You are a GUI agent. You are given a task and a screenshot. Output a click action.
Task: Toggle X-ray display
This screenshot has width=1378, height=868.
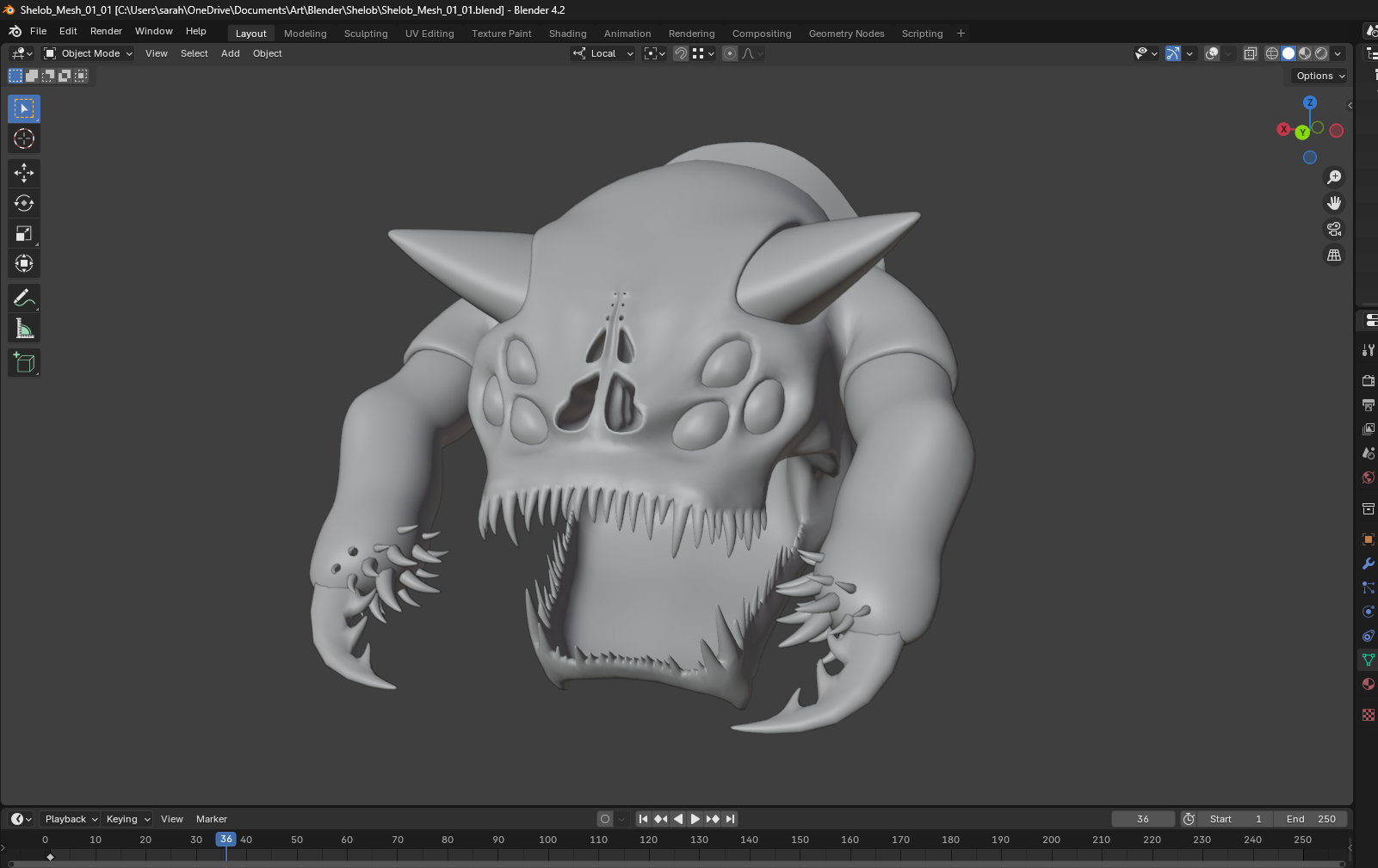pyautogui.click(x=1250, y=53)
